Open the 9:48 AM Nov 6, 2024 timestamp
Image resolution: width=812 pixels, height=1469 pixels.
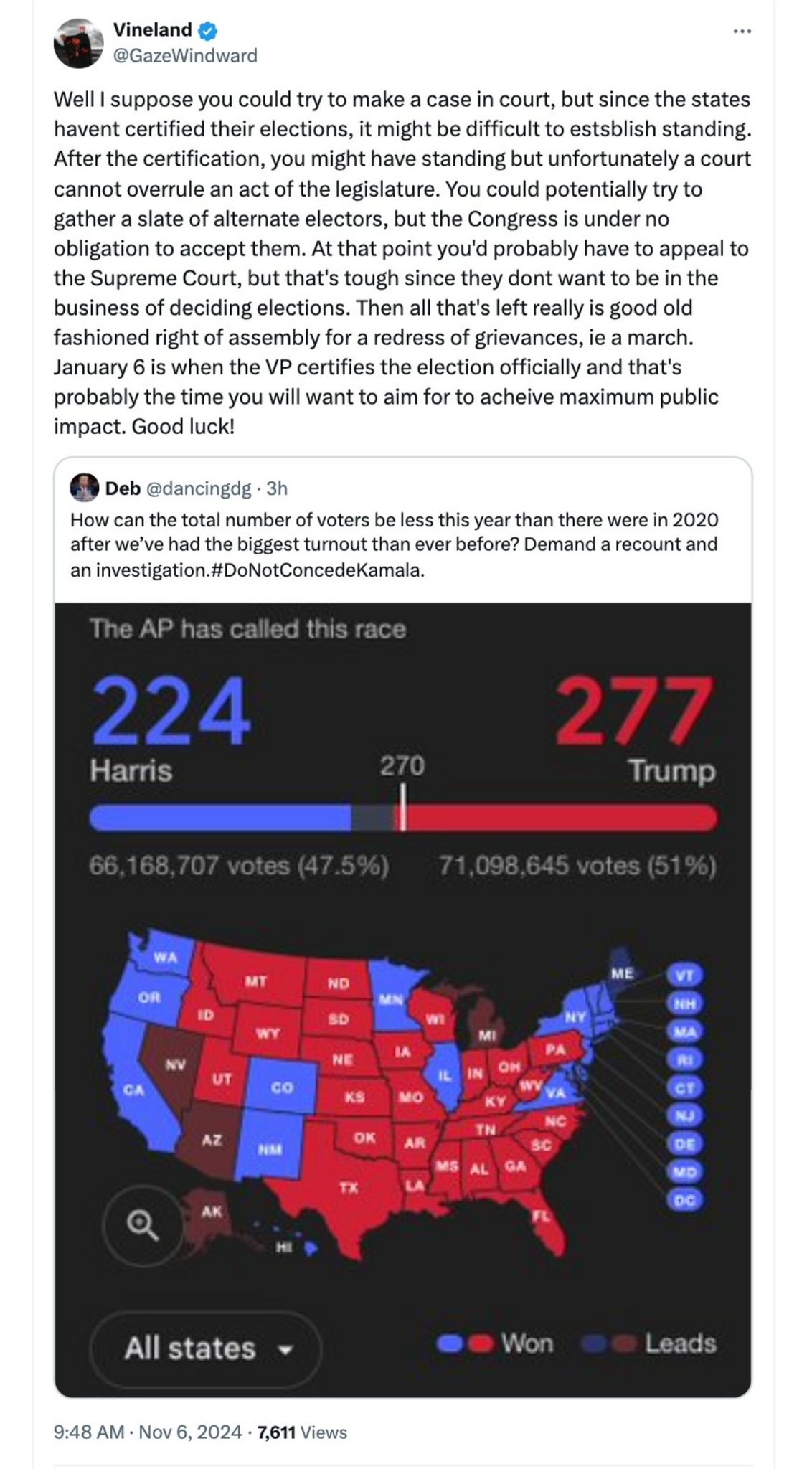(147, 1432)
